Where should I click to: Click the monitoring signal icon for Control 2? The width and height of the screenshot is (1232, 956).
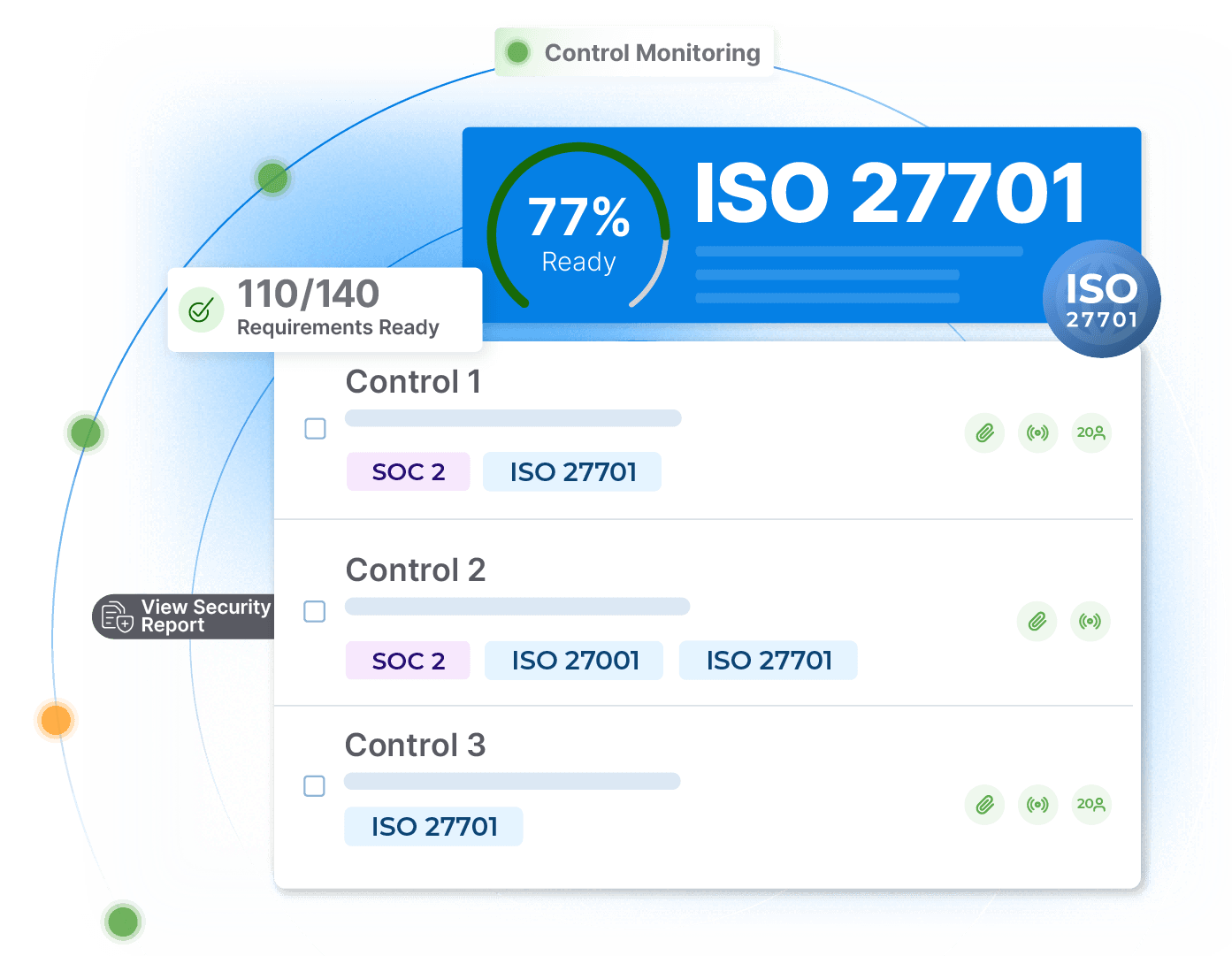(x=1090, y=622)
